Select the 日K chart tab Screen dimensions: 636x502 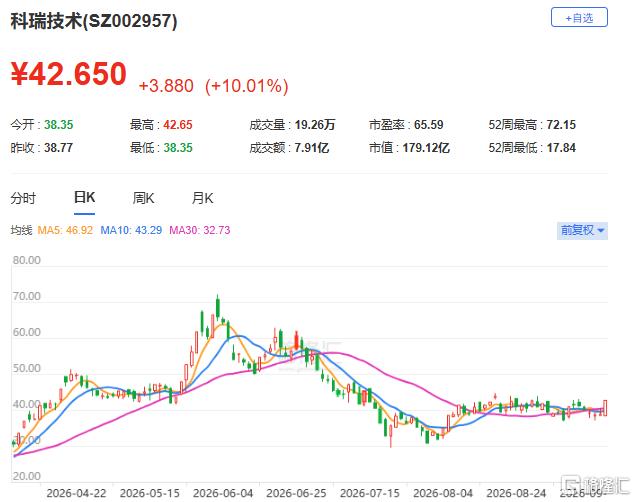click(84, 197)
